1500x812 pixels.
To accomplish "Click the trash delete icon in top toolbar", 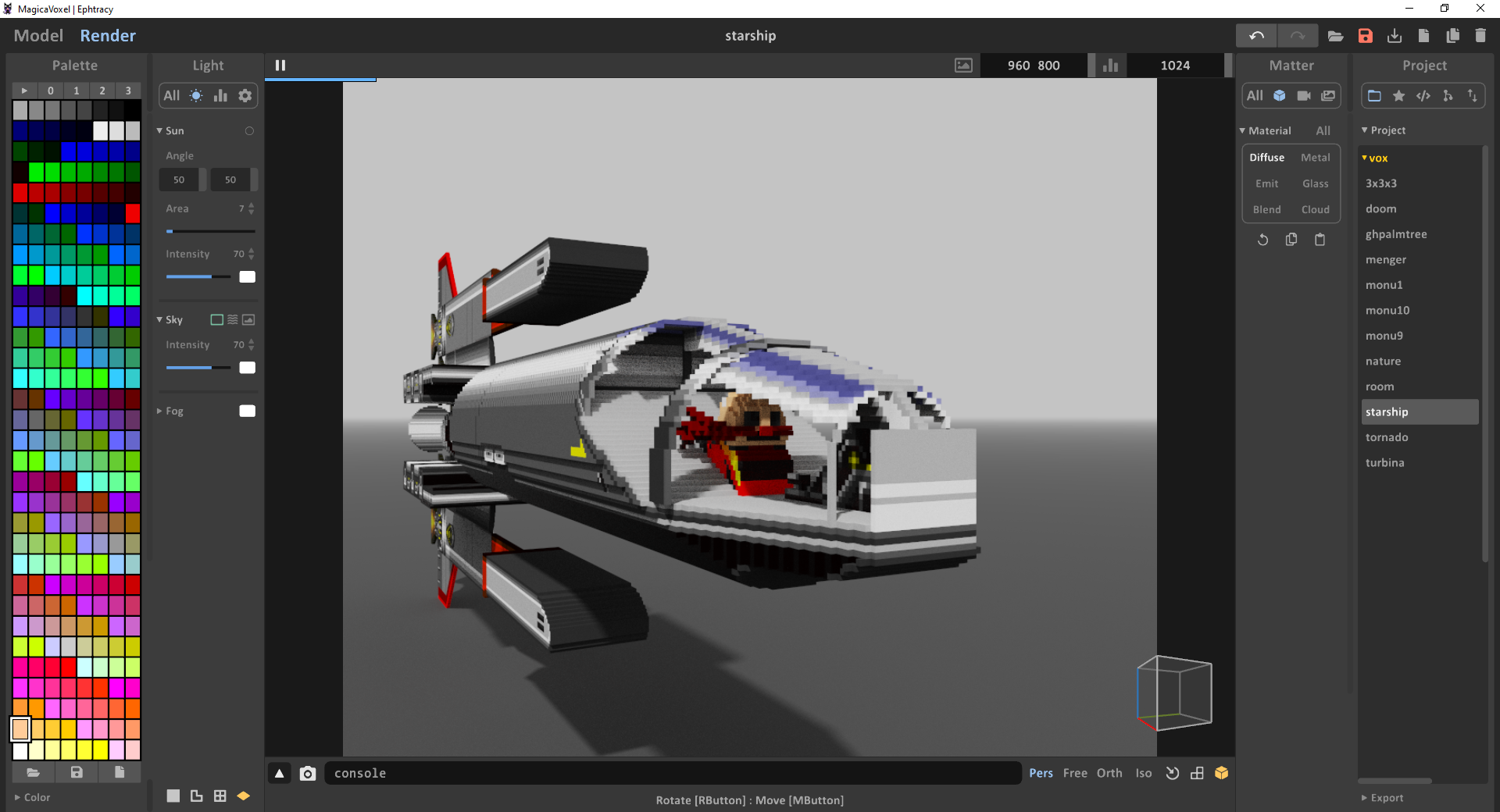I will point(1480,36).
